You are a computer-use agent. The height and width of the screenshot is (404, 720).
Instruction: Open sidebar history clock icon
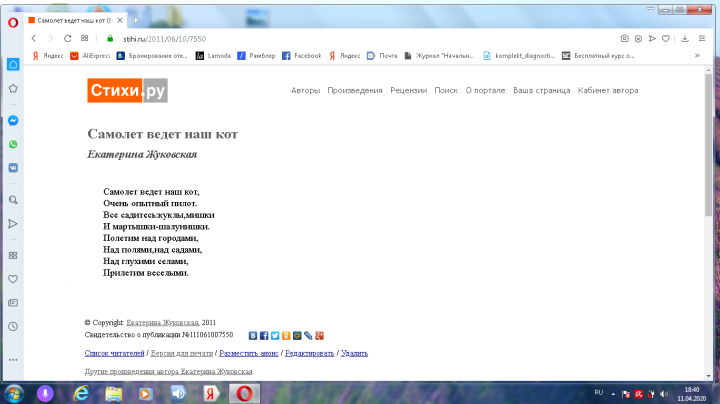[x=13, y=326]
